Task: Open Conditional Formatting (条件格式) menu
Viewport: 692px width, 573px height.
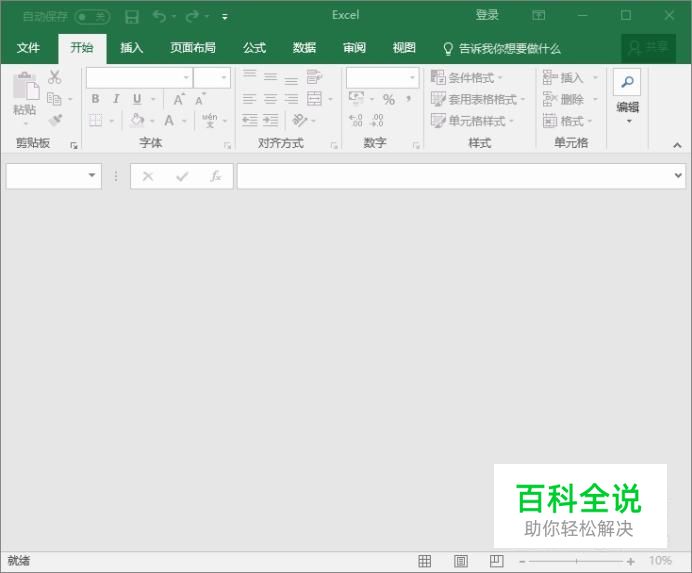Action: (466, 77)
